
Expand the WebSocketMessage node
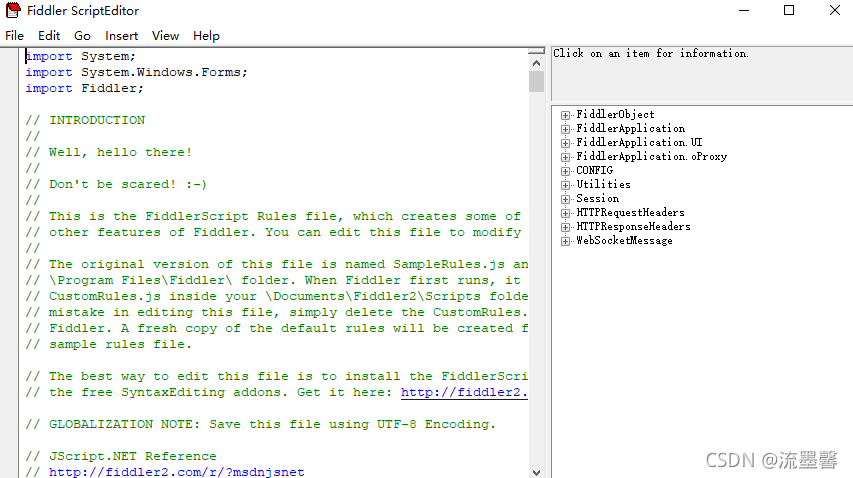[x=566, y=241]
